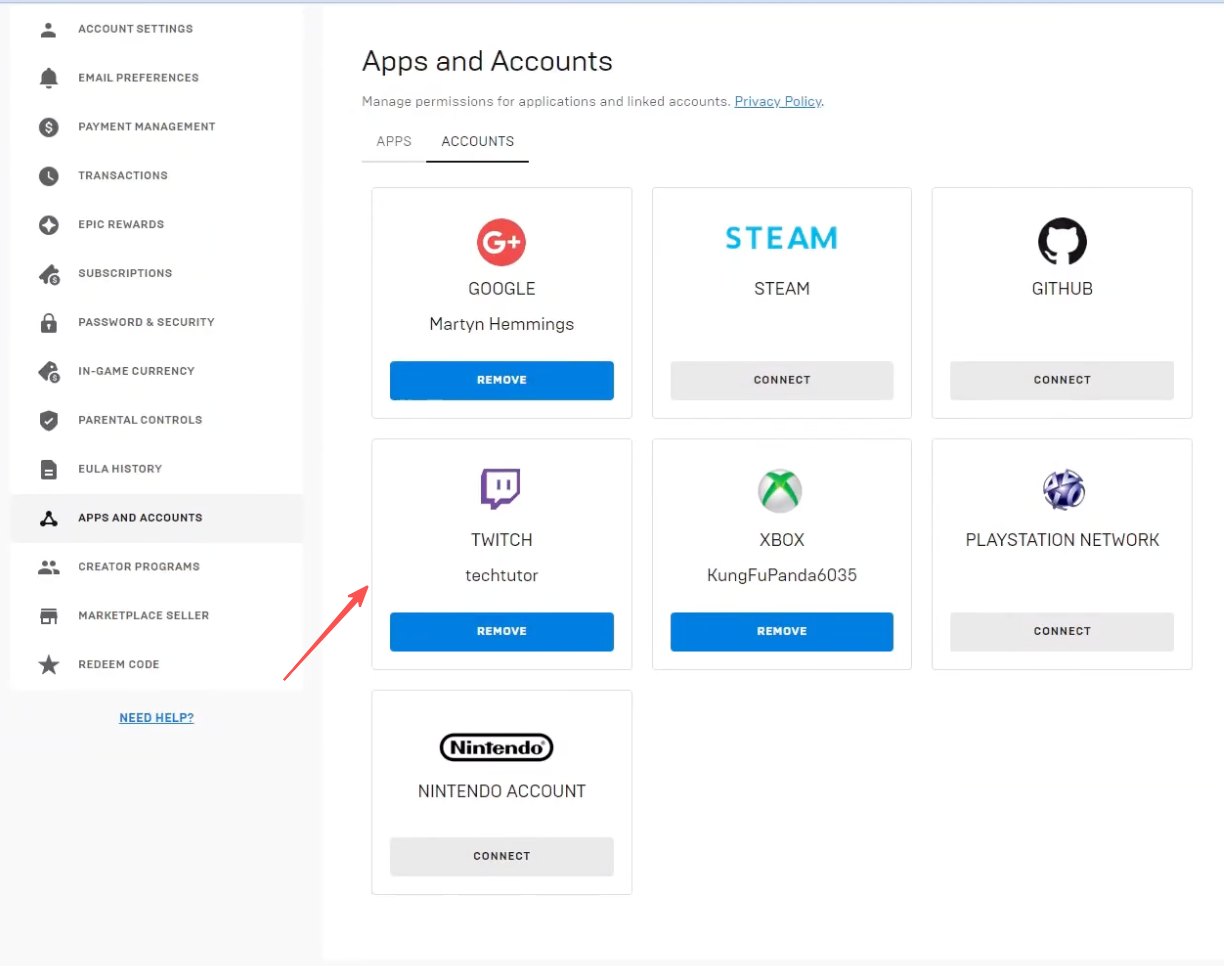Open Payment Management dollar icon
The image size is (1224, 966).
click(x=48, y=127)
